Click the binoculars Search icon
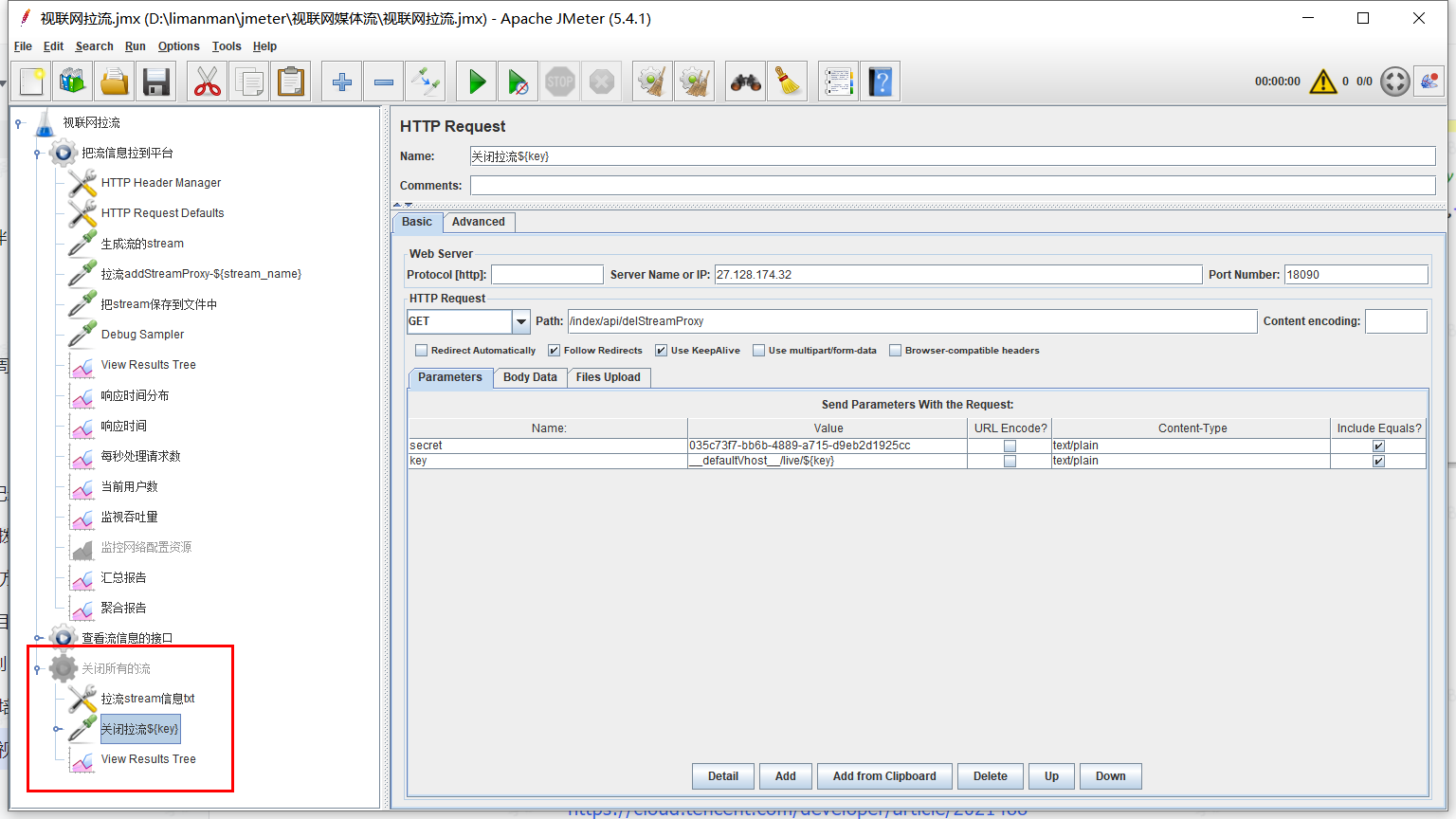 745,82
